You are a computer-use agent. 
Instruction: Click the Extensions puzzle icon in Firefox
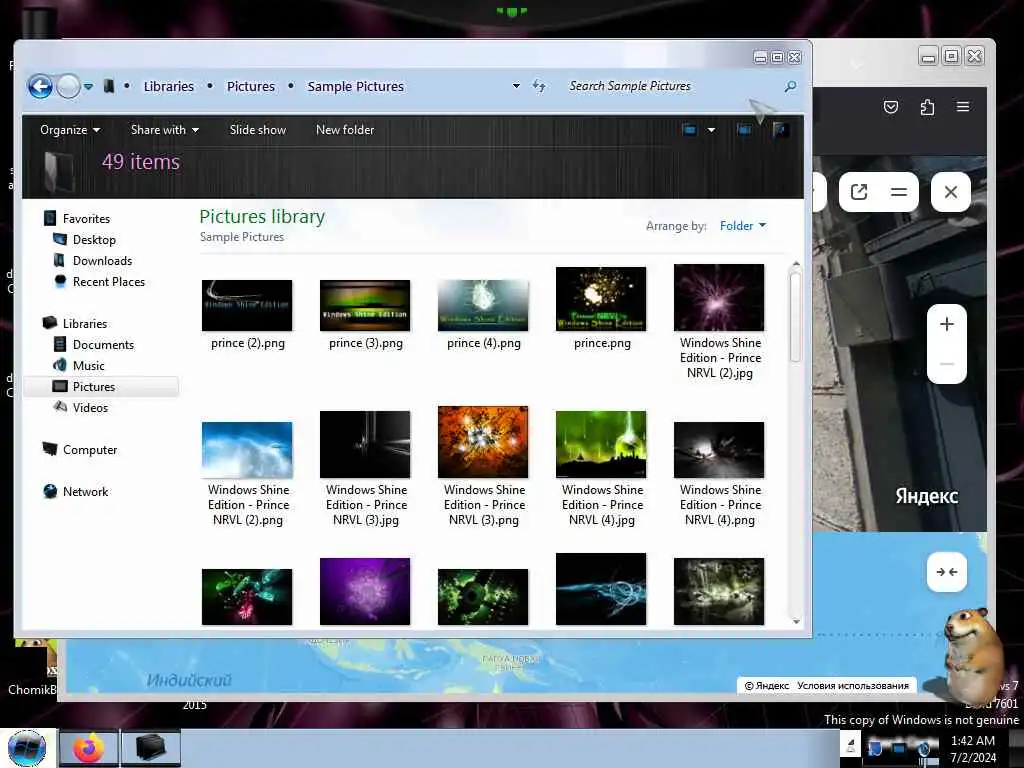[927, 107]
